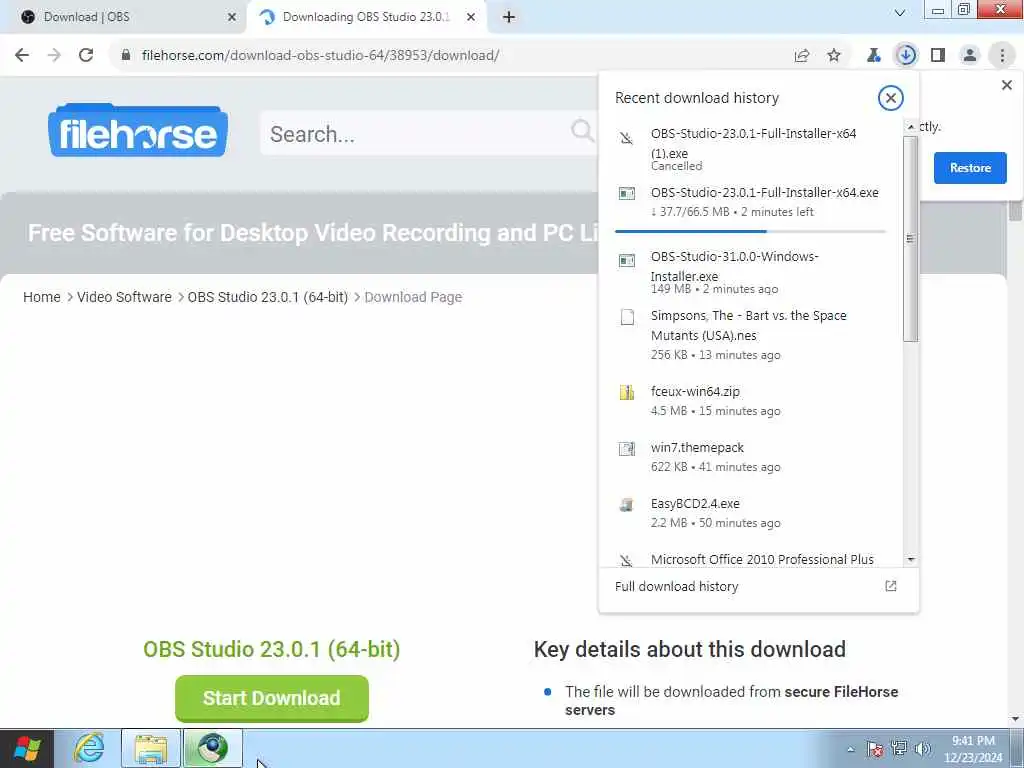Click Microsoft Office 2010 Professional Plus entry
The height and width of the screenshot is (768, 1024).
click(762, 560)
